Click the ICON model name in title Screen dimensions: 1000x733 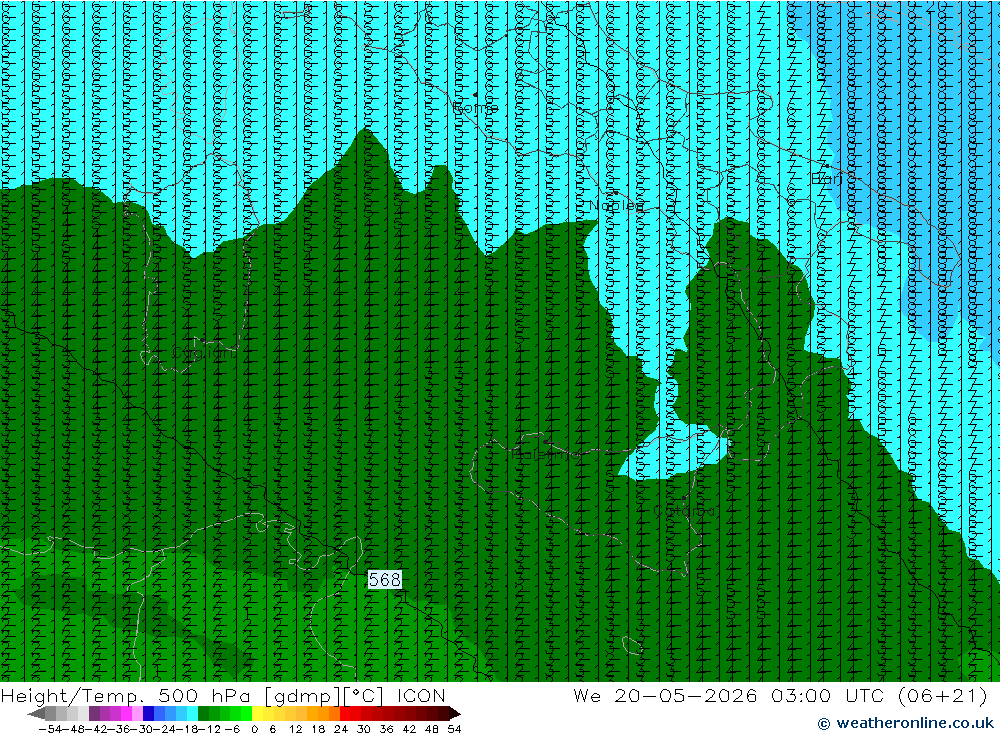[x=421, y=695]
